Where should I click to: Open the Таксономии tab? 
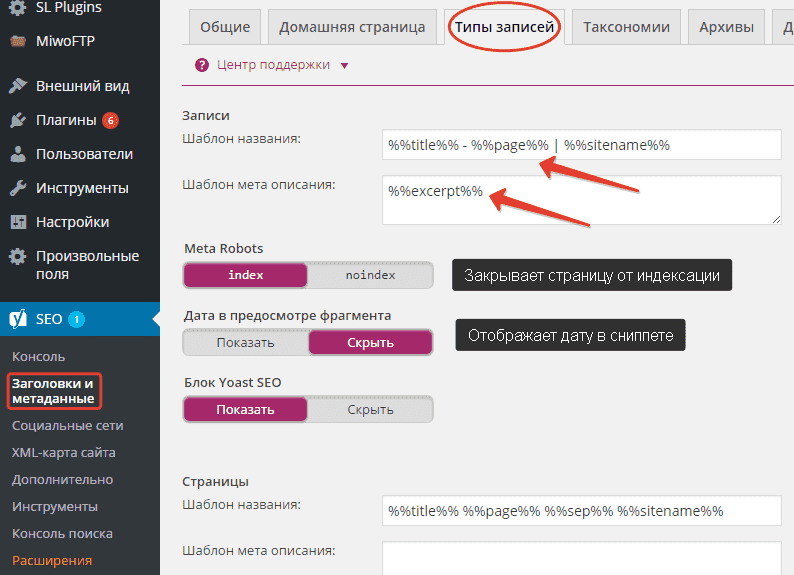626,27
